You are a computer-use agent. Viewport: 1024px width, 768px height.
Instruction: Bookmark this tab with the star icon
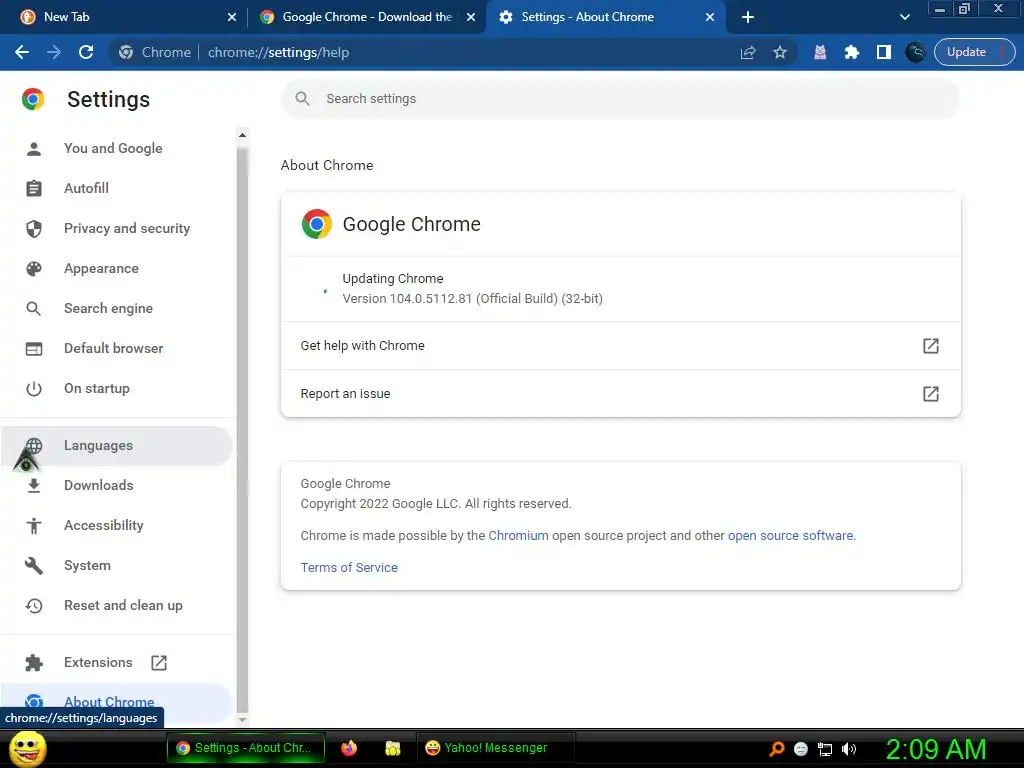[x=780, y=52]
